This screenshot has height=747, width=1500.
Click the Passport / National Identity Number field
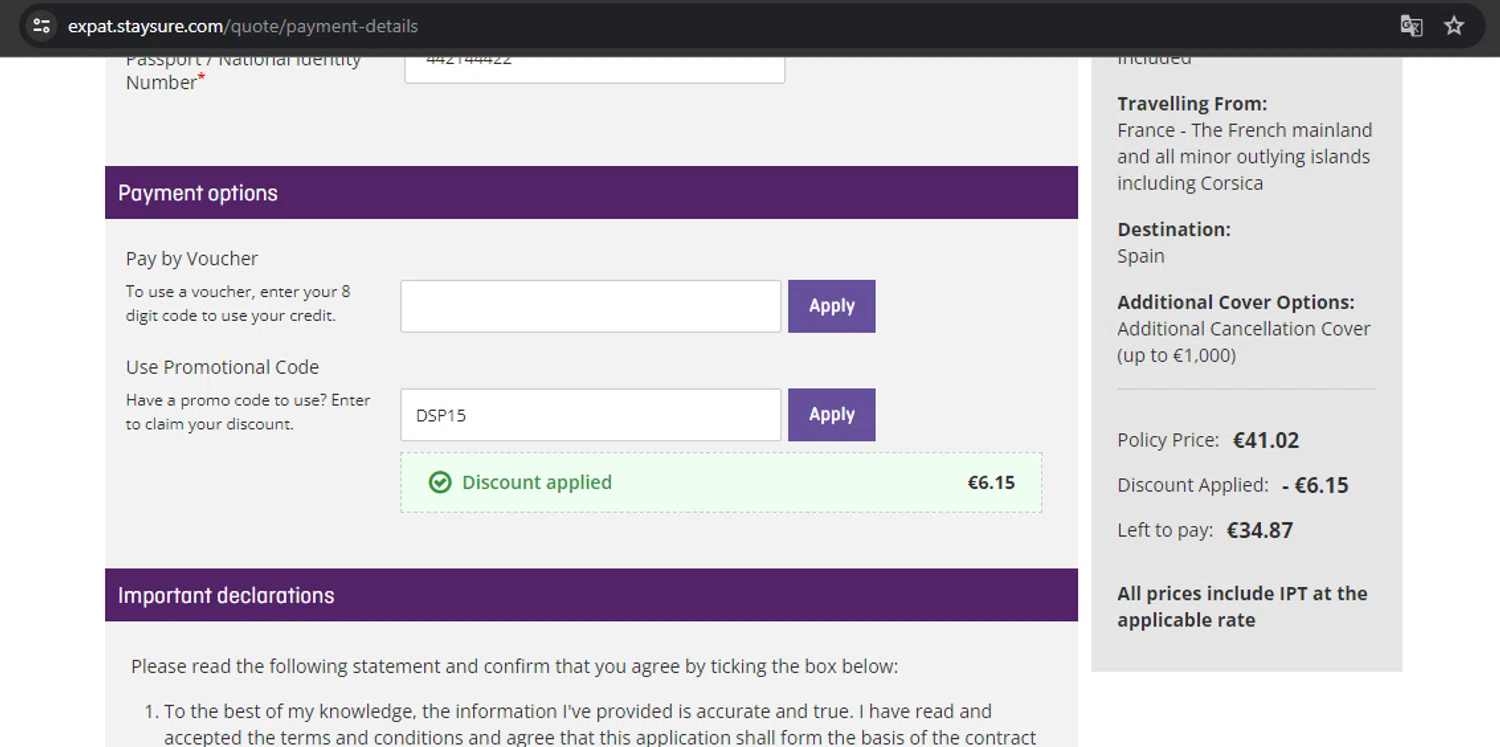594,66
